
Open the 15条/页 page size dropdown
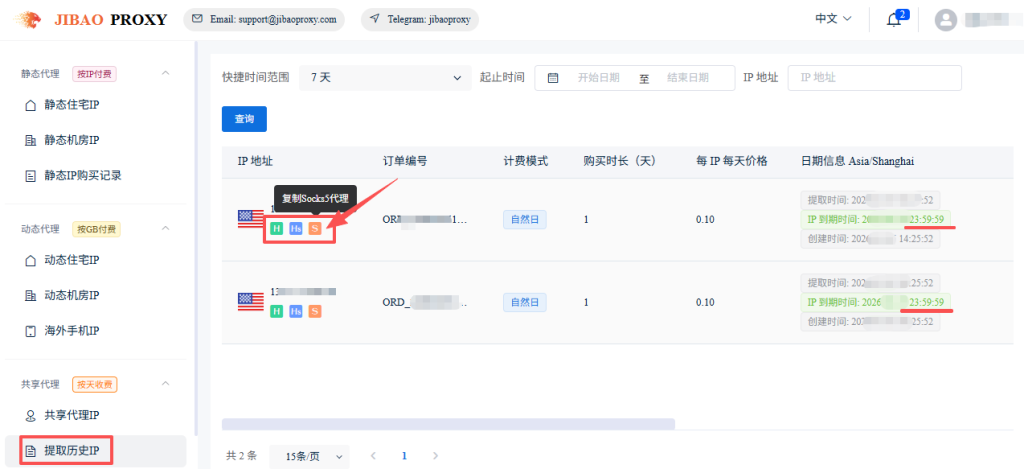[x=310, y=456]
